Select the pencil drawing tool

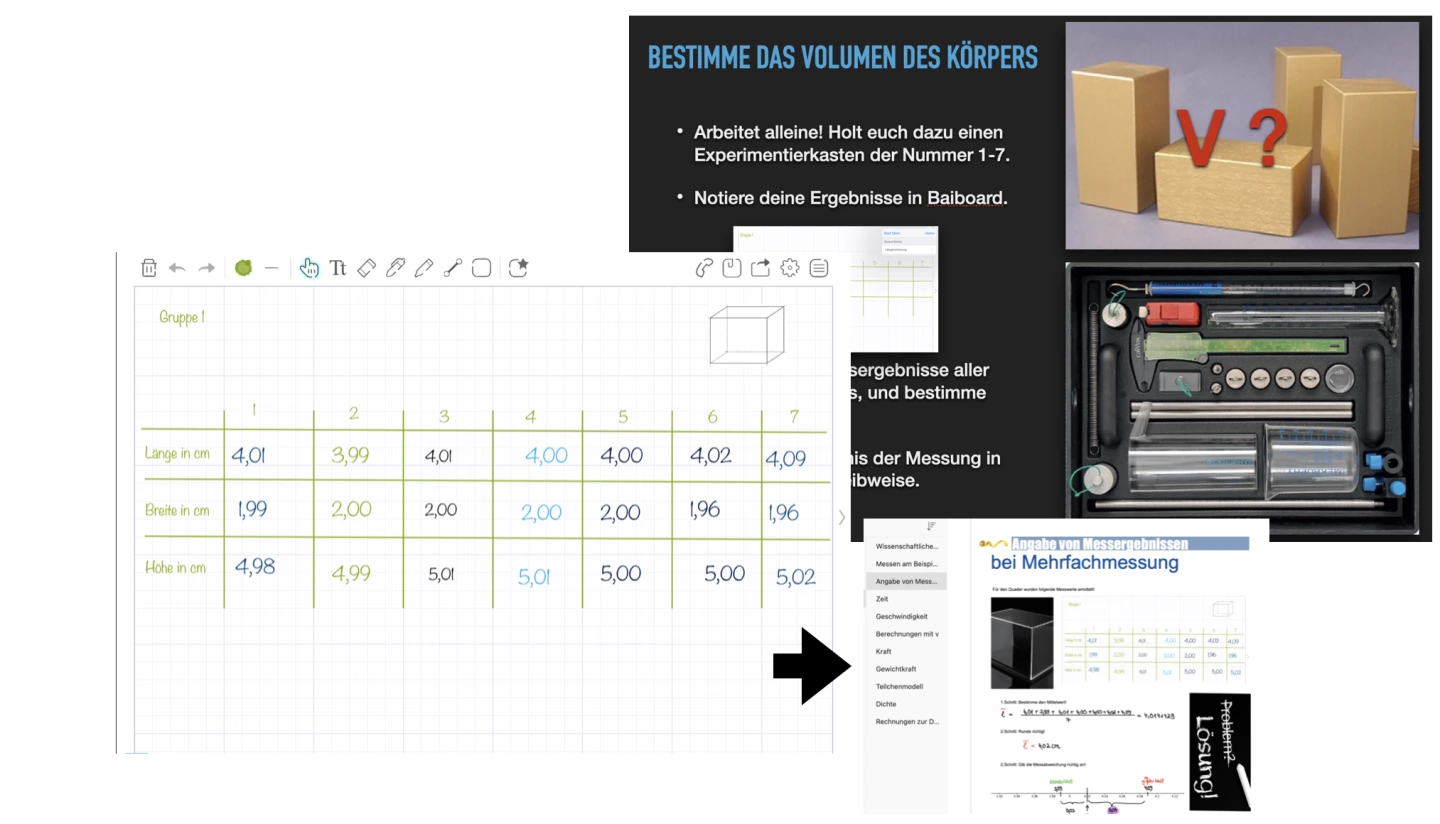[424, 267]
